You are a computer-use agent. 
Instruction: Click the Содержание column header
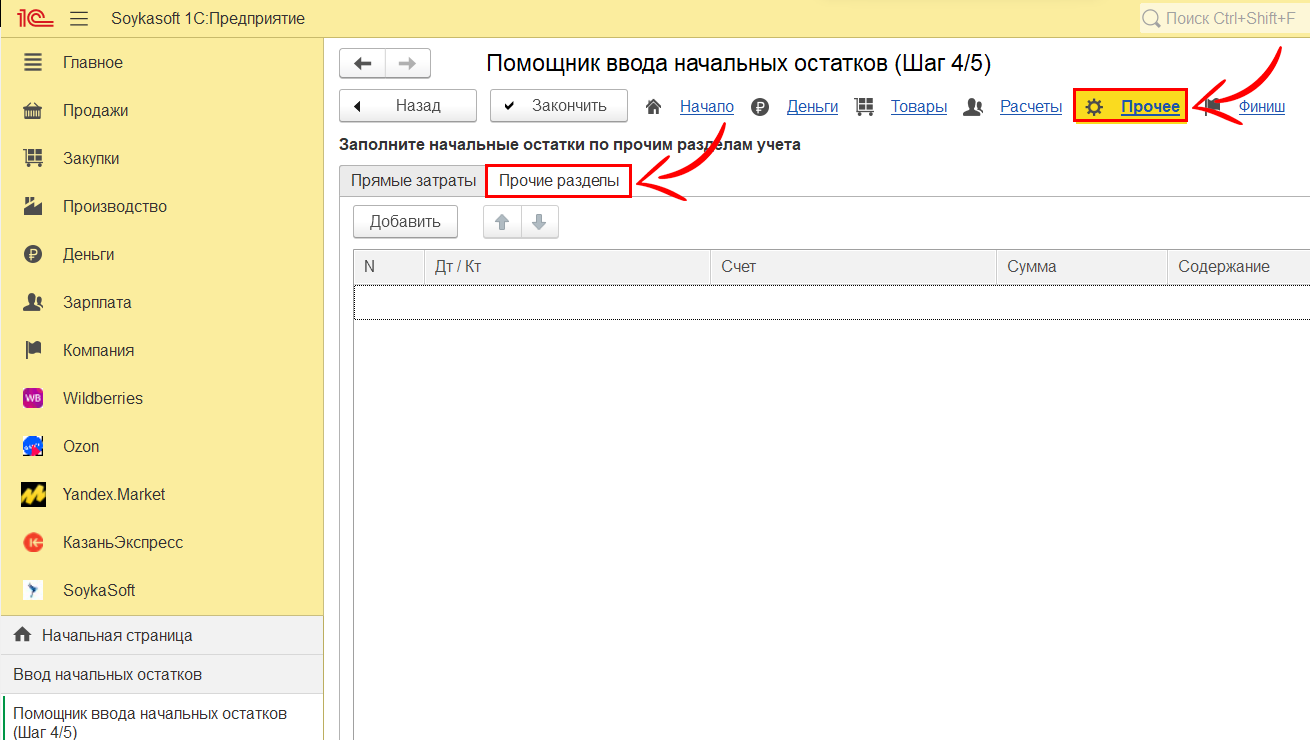[x=1239, y=266]
